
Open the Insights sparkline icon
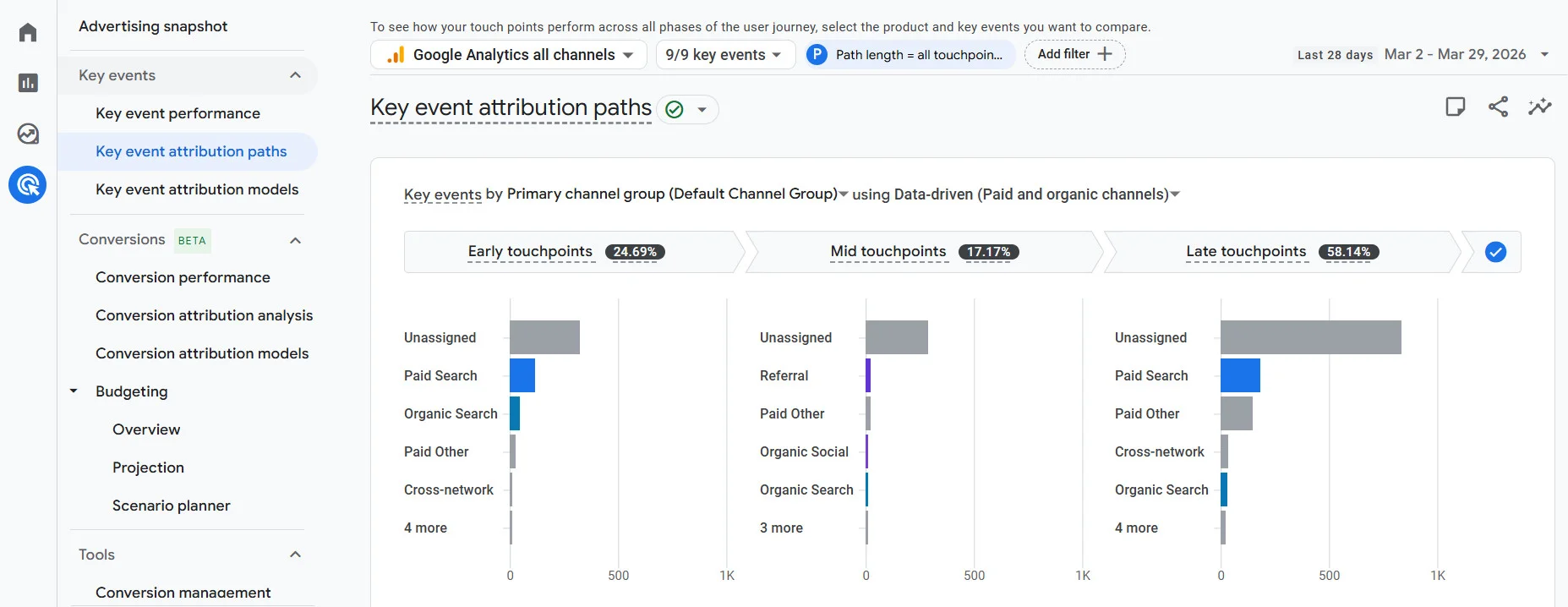(1539, 107)
